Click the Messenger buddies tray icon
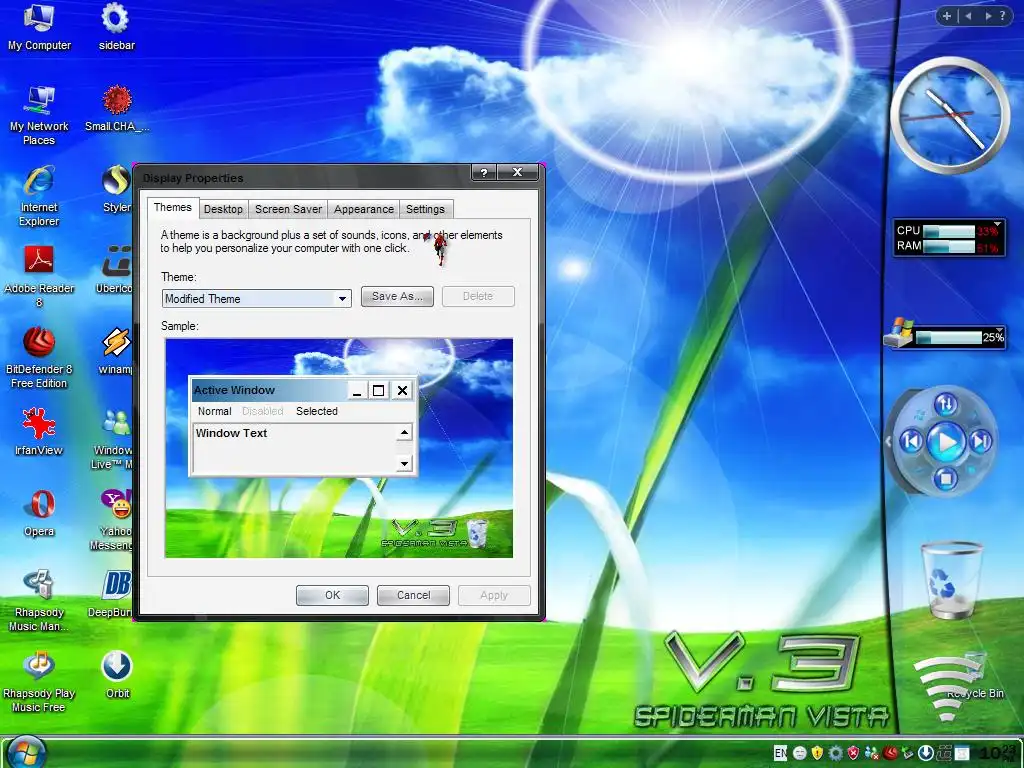 871,753
